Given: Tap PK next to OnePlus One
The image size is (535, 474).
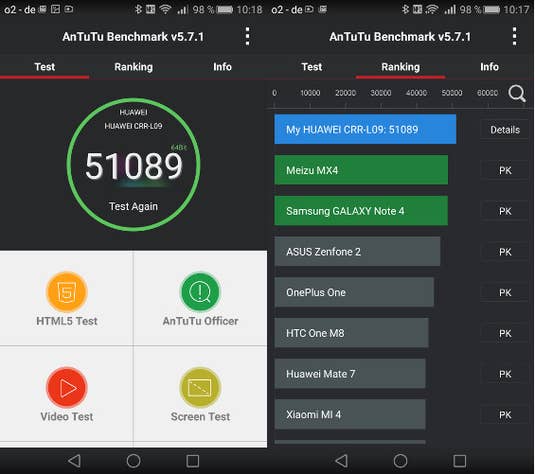Looking at the screenshot, I should click(x=505, y=292).
